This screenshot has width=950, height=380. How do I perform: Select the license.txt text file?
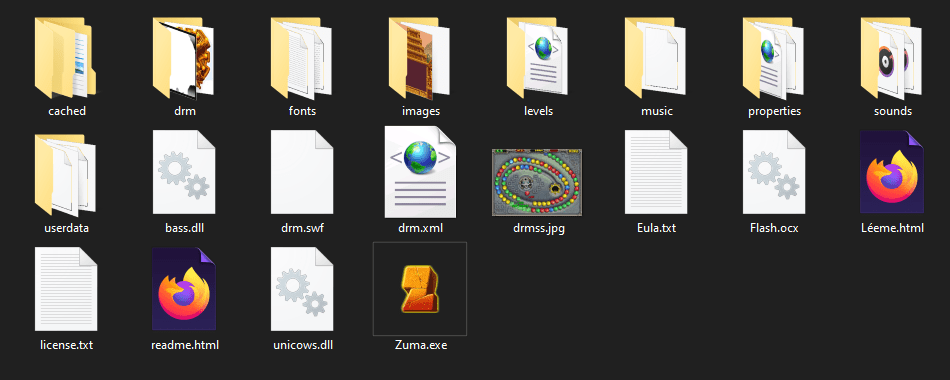(67, 289)
